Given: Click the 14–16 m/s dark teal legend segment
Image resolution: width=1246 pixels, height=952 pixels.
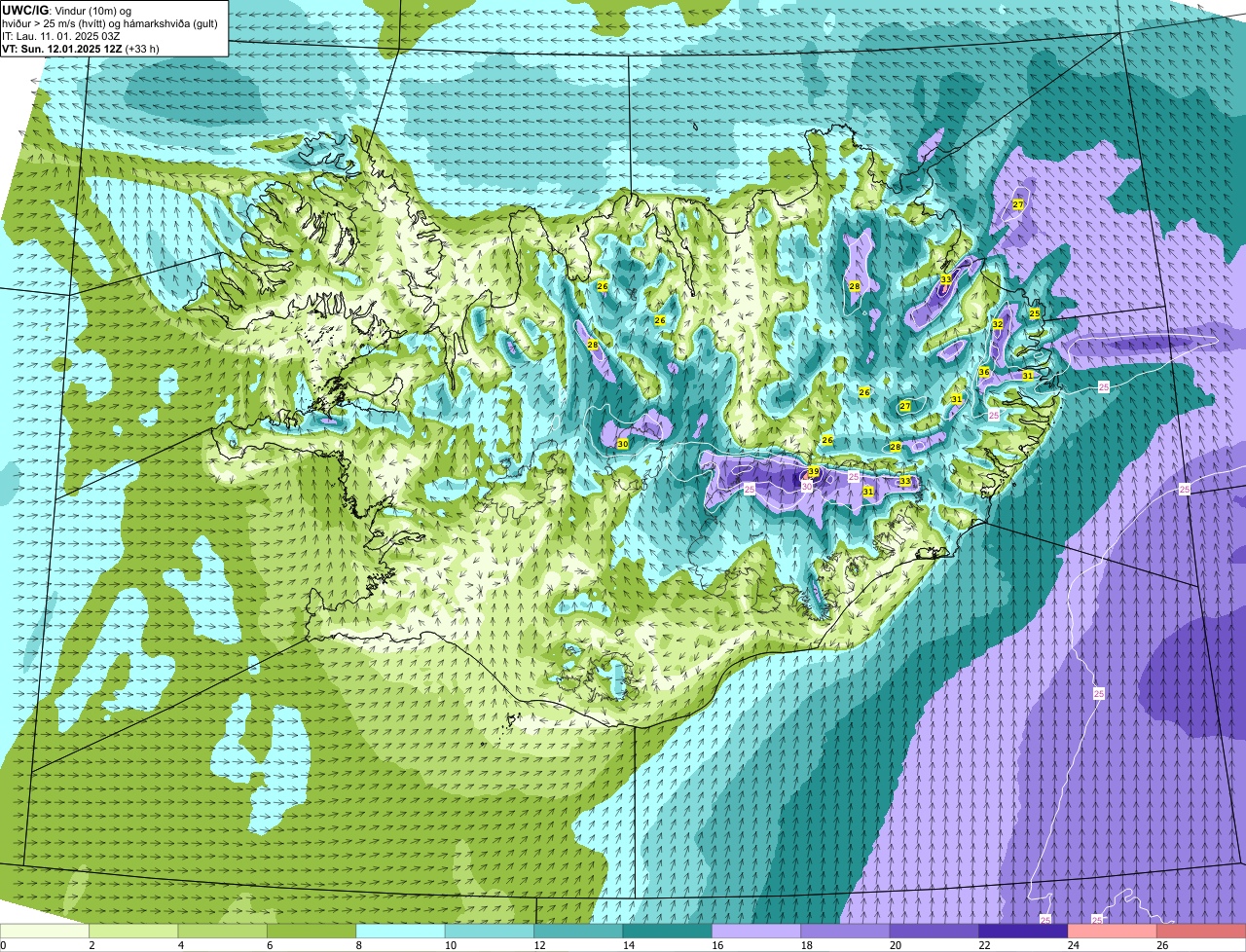Looking at the screenshot, I should [668, 932].
